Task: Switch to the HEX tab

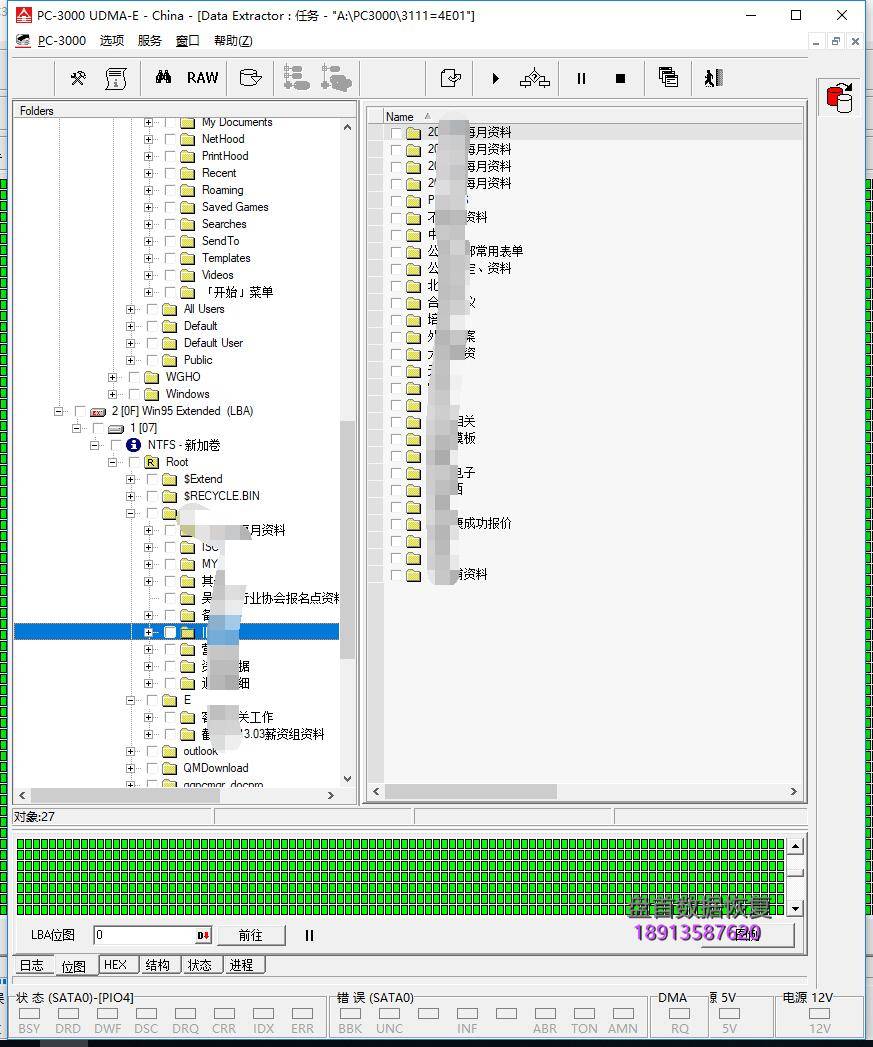Action: click(x=116, y=965)
